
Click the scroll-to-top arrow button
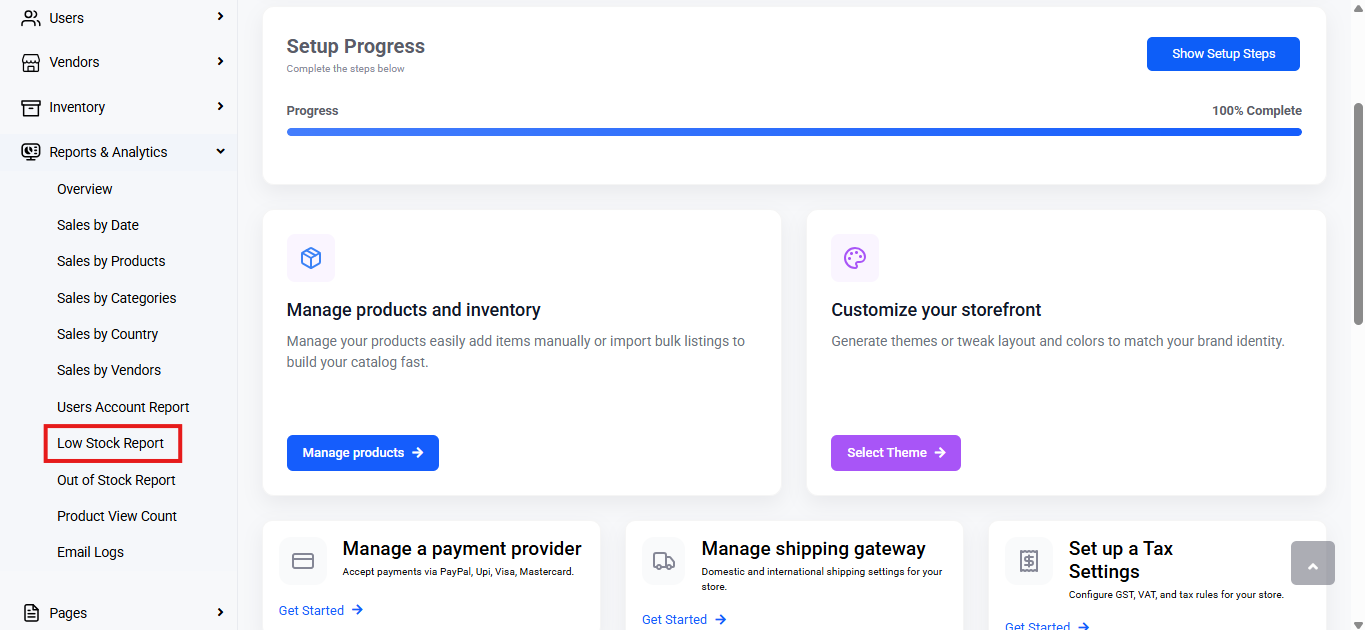point(1313,563)
